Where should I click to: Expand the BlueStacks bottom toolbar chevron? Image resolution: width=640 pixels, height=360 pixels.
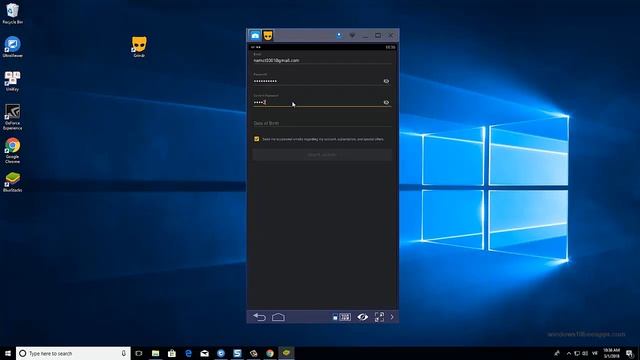click(392, 317)
